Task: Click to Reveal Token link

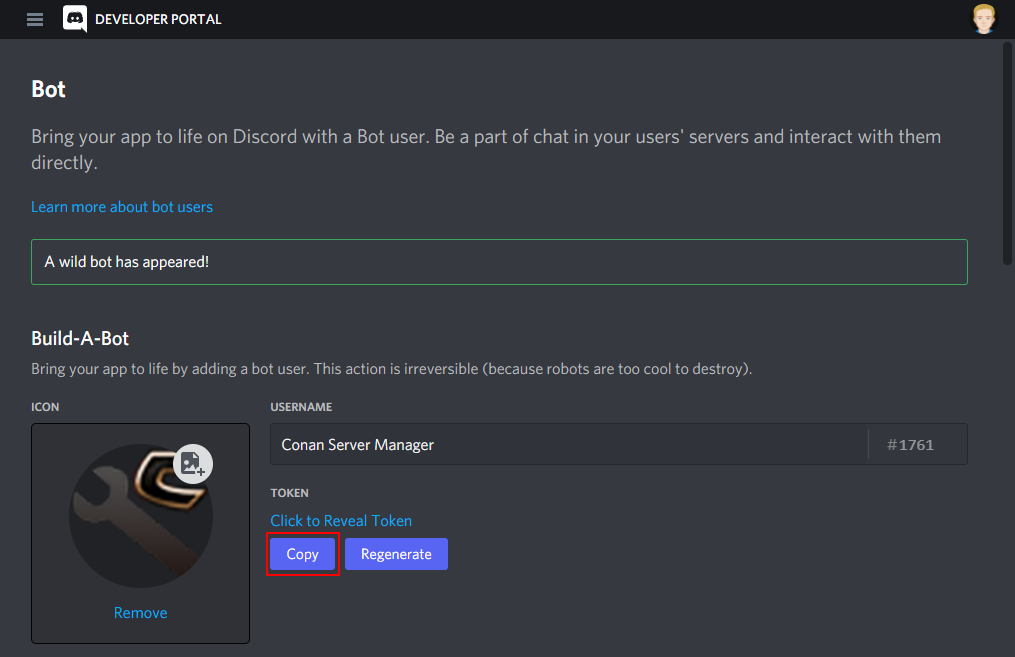Action: (341, 520)
